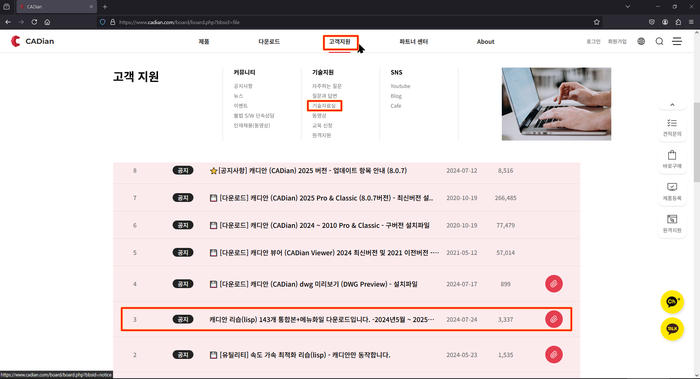Open 자주하는 질문 link
The height and width of the screenshot is (379, 700).
(x=326, y=86)
